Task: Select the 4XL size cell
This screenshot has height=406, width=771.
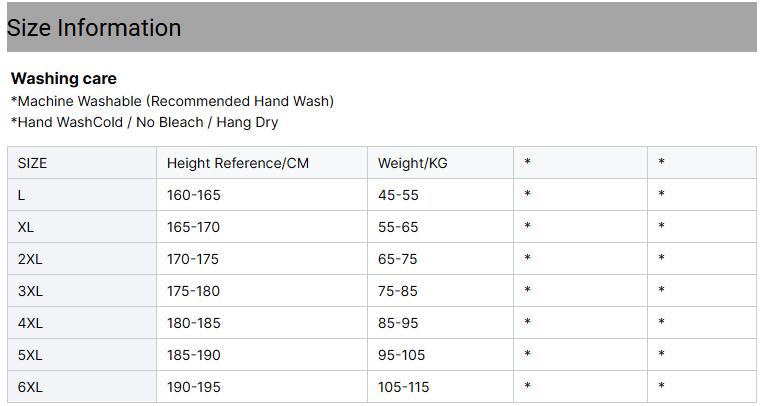Action: (82, 323)
